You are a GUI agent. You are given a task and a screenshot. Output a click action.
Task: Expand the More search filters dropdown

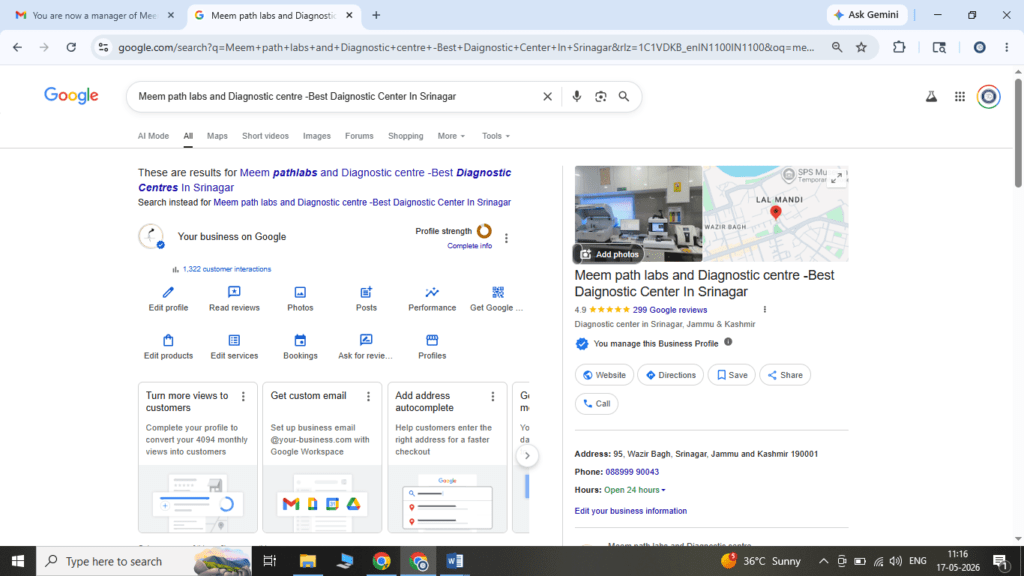click(451, 136)
